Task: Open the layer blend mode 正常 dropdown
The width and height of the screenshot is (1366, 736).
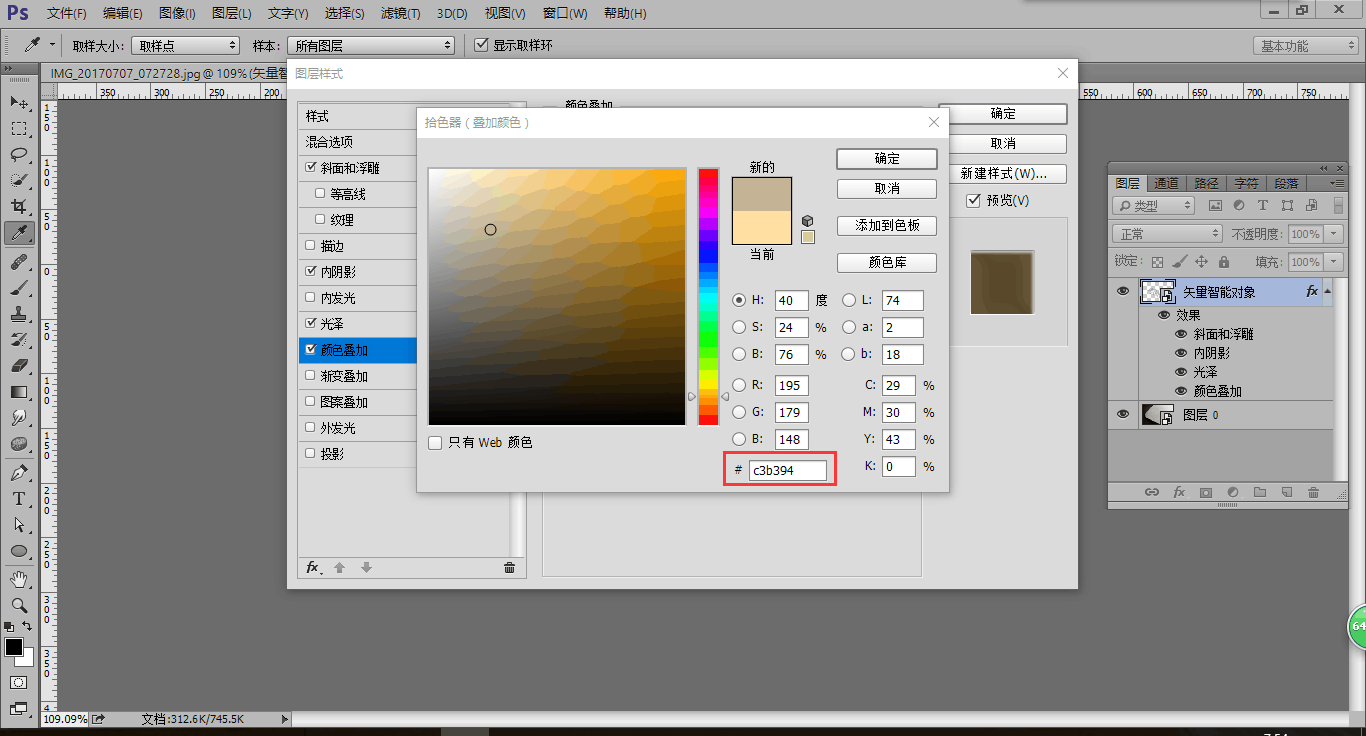Action: point(1166,234)
